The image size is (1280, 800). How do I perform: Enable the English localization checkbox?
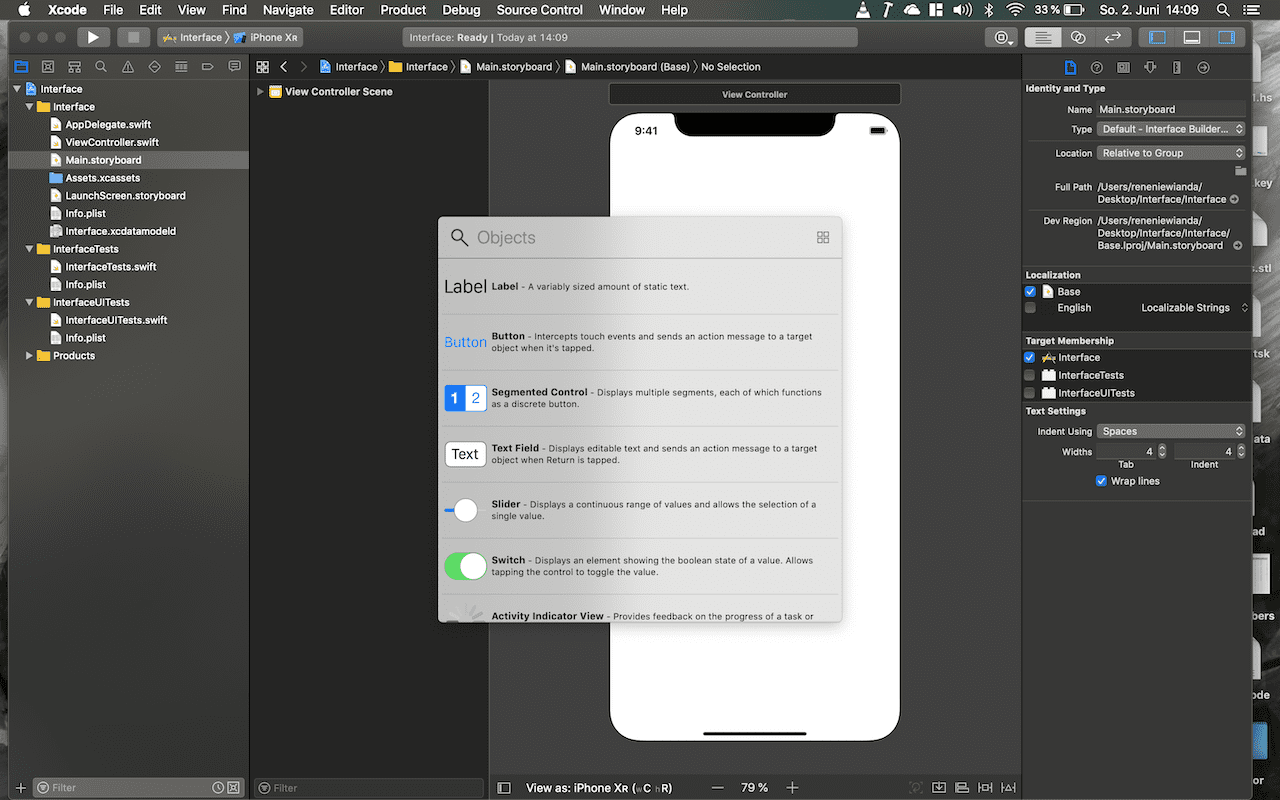[x=1030, y=308]
